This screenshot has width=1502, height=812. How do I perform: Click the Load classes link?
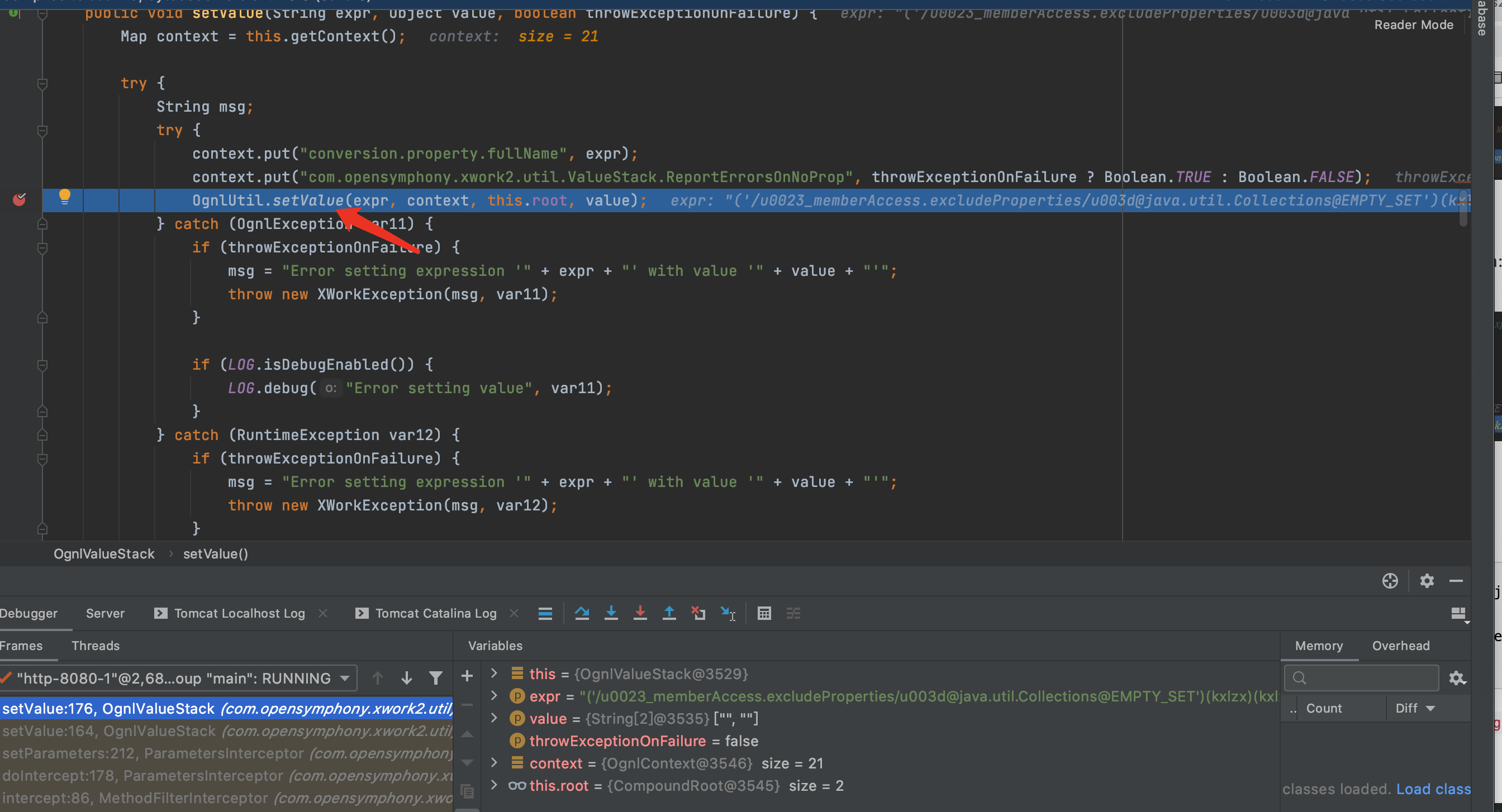pos(1434,789)
